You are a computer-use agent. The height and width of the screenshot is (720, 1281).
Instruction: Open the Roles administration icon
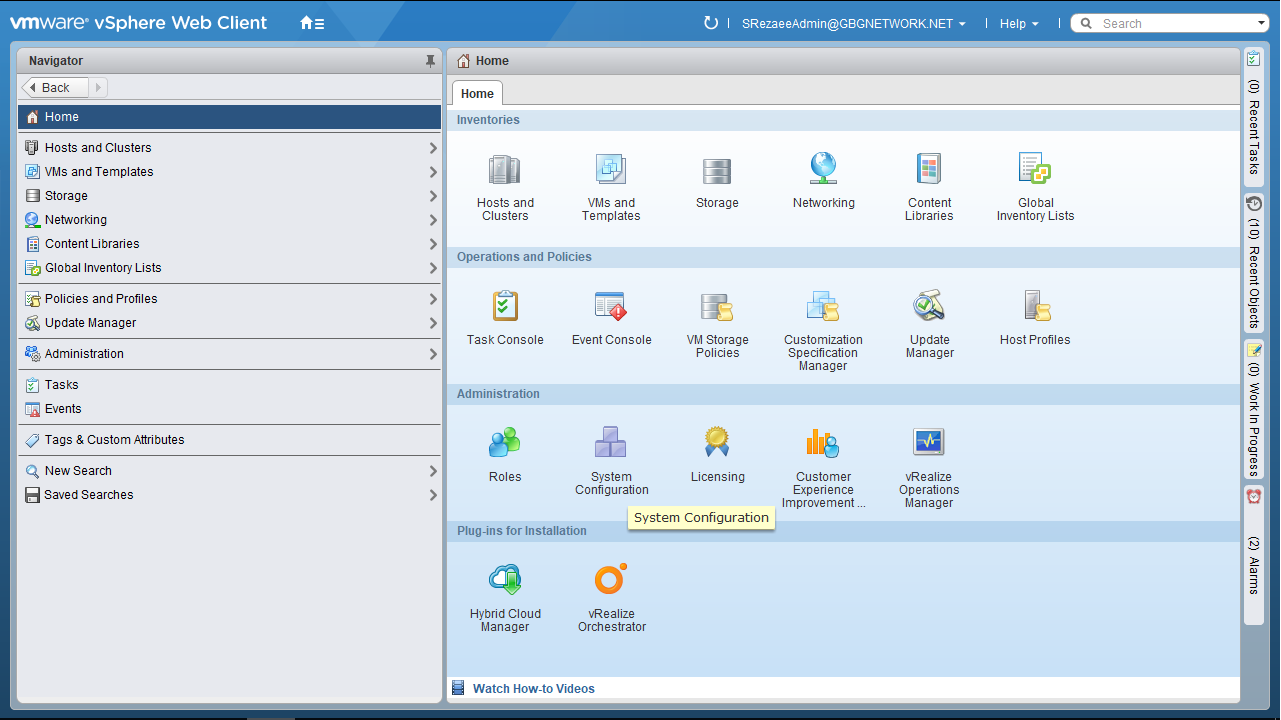[505, 444]
